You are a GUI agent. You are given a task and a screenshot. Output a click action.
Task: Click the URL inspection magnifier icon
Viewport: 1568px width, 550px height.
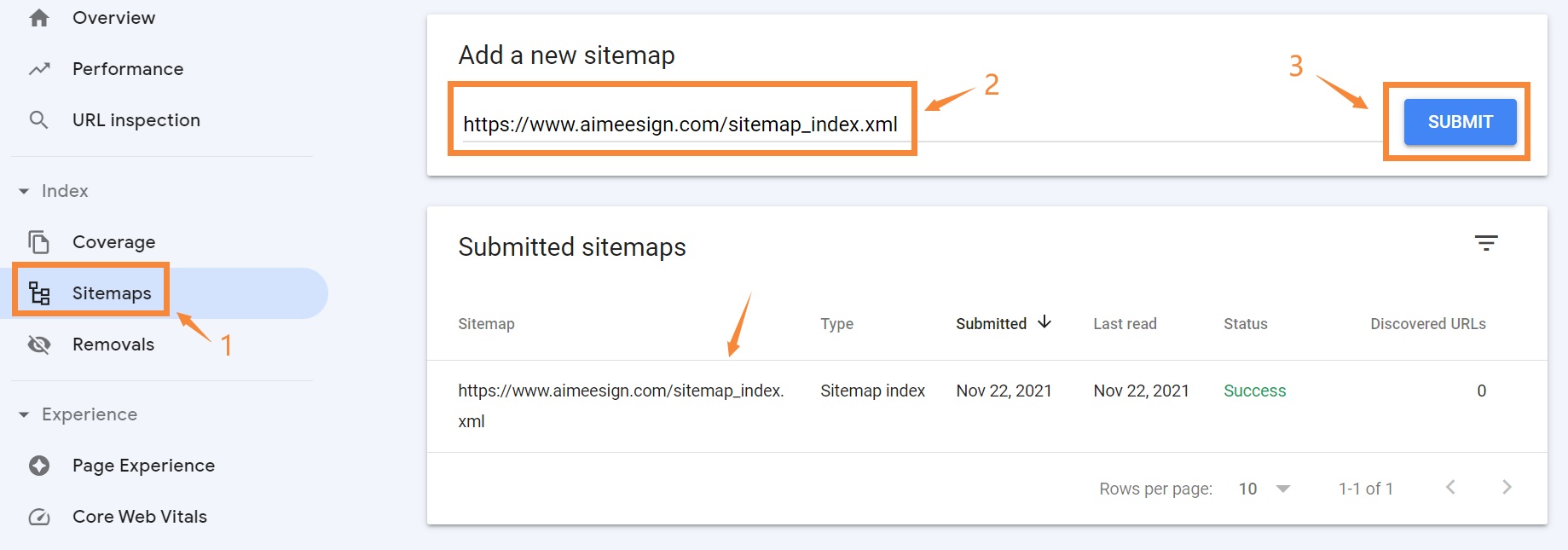point(38,120)
